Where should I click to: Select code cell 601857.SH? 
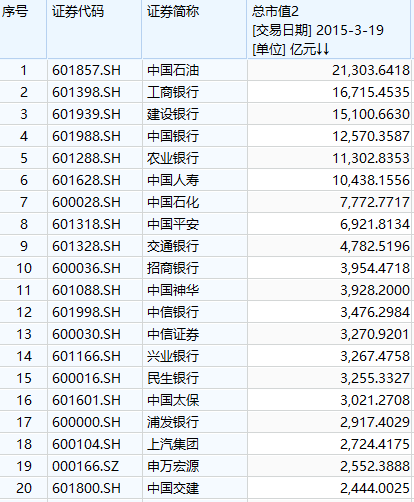point(95,70)
